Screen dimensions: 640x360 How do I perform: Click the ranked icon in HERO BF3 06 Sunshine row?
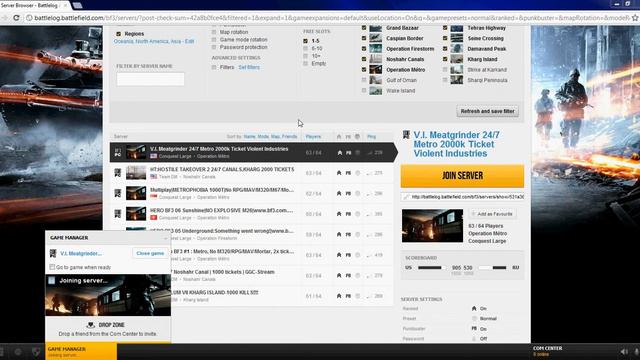point(339,214)
